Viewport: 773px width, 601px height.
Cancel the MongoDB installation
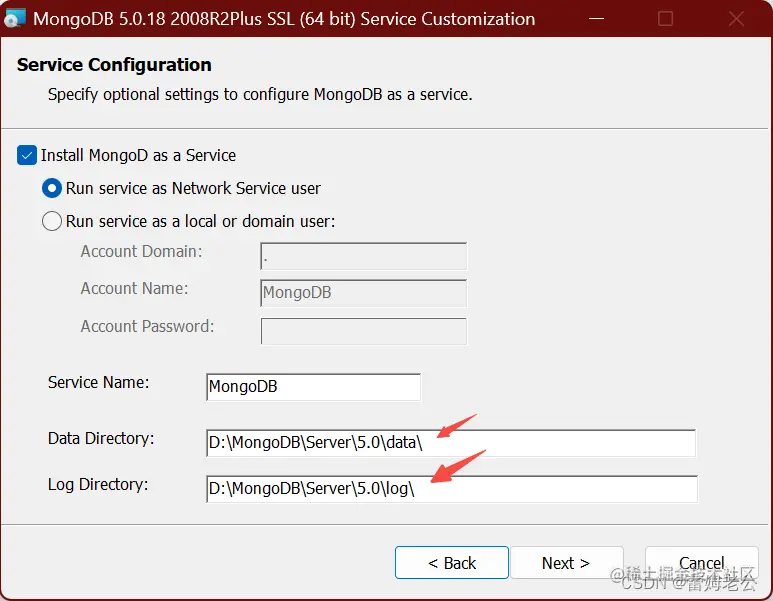point(702,563)
